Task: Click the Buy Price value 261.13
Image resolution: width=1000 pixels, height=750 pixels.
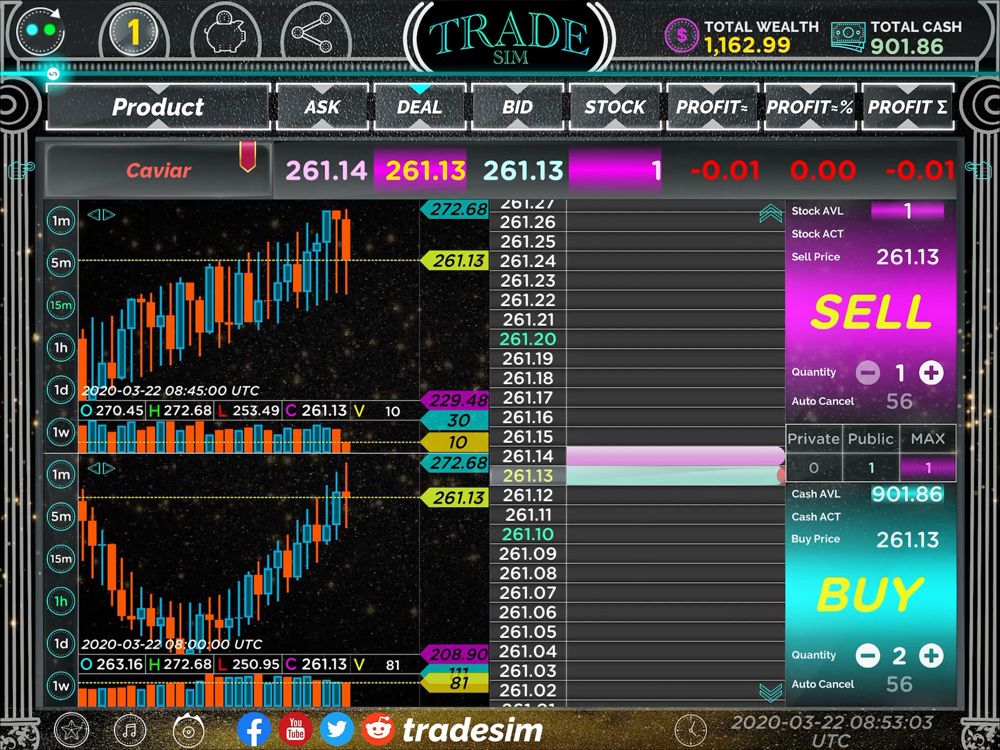Action: click(x=907, y=540)
